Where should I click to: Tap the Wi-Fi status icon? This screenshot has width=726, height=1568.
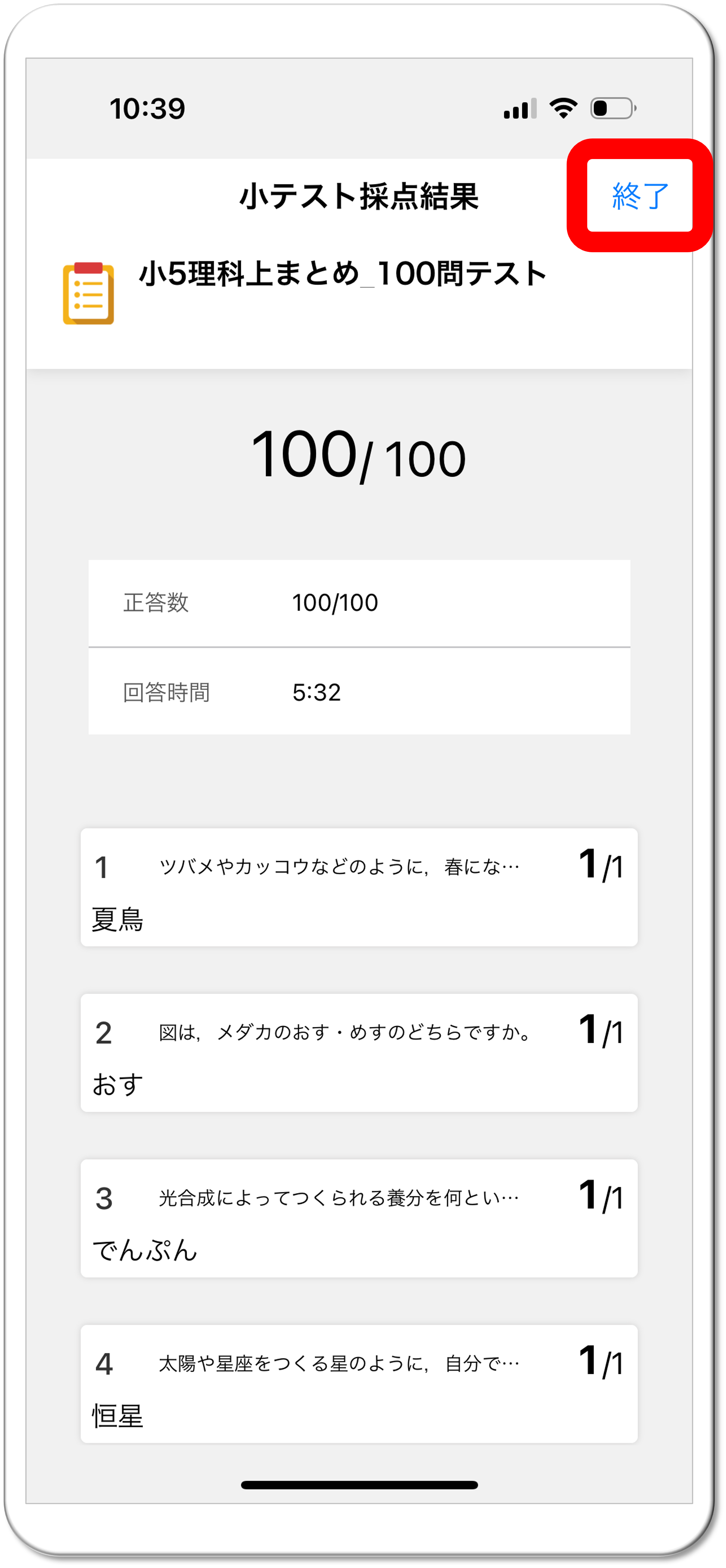tap(563, 109)
